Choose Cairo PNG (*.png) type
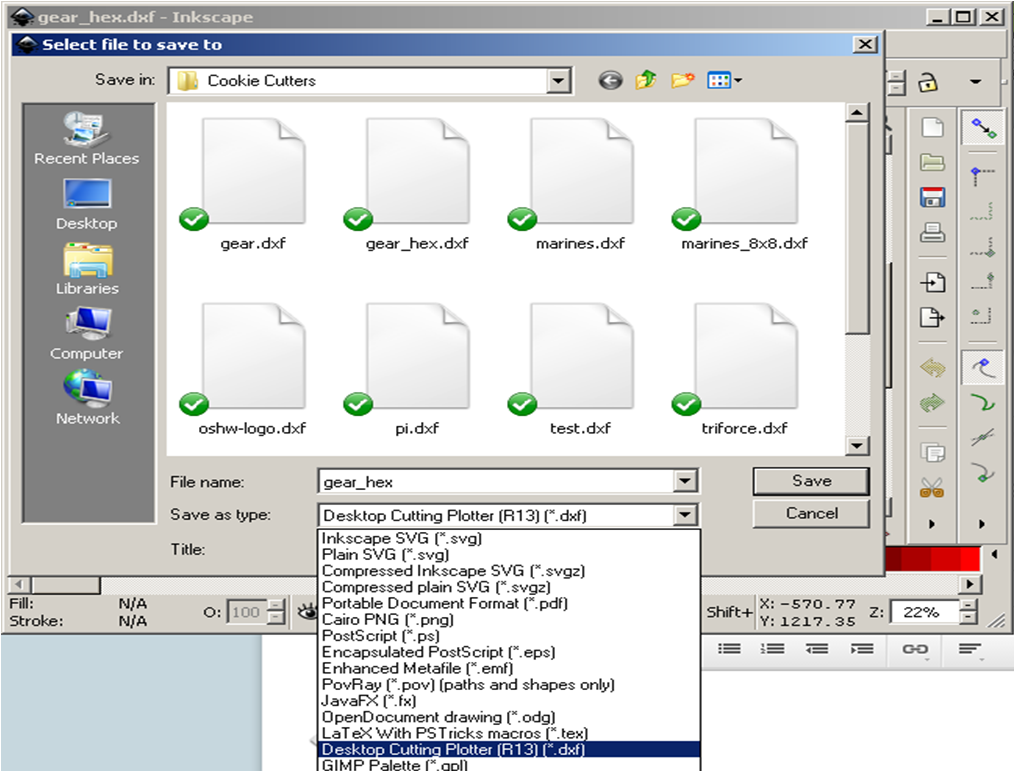 point(509,619)
